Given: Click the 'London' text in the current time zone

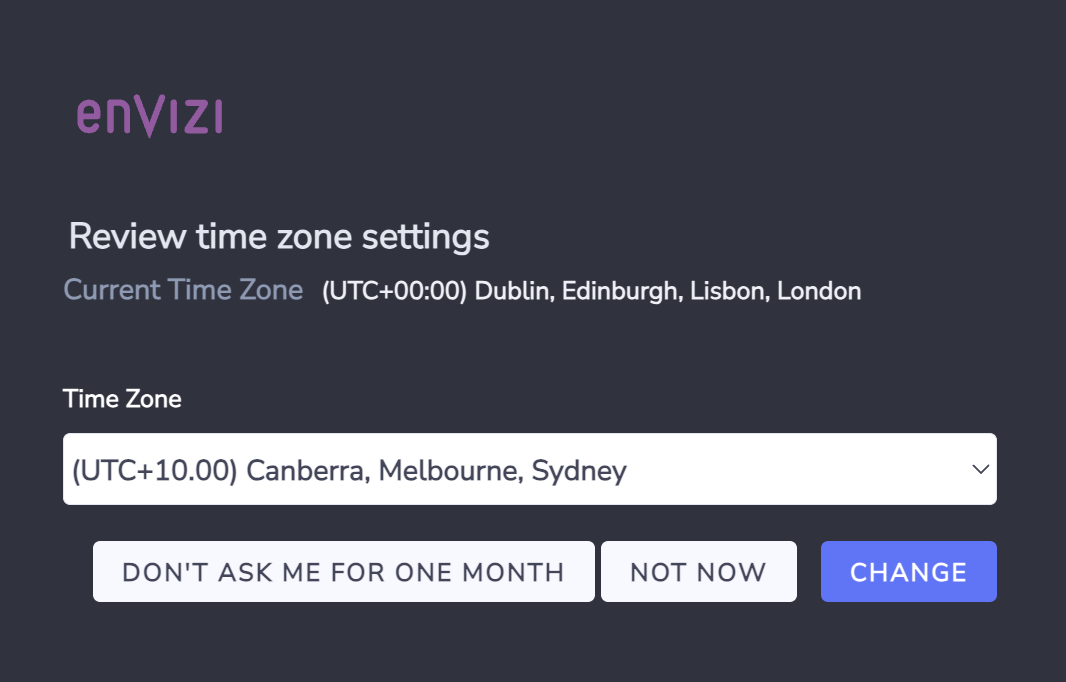Looking at the screenshot, I should tap(819, 291).
